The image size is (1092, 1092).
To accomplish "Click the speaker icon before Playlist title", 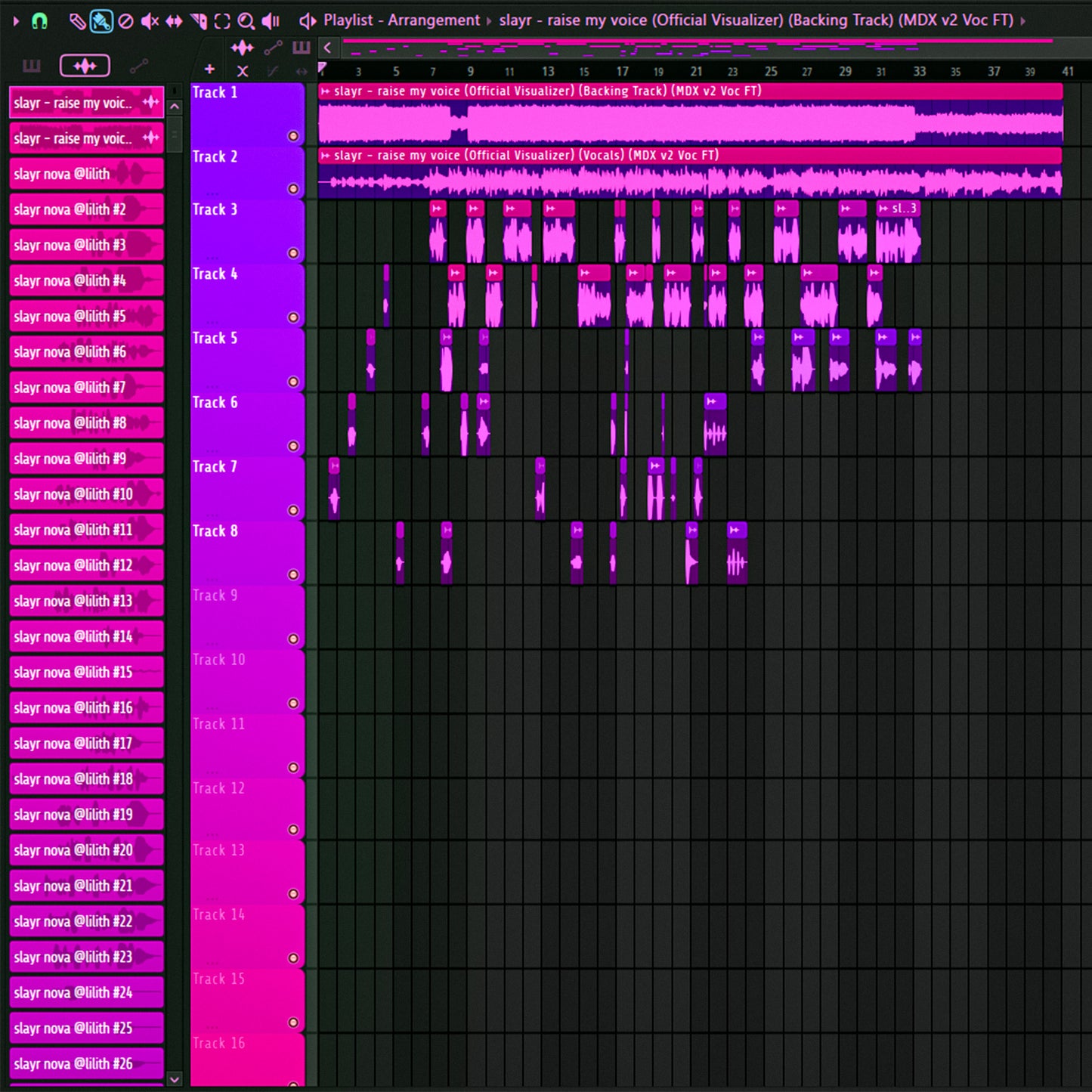I will tap(308, 21).
